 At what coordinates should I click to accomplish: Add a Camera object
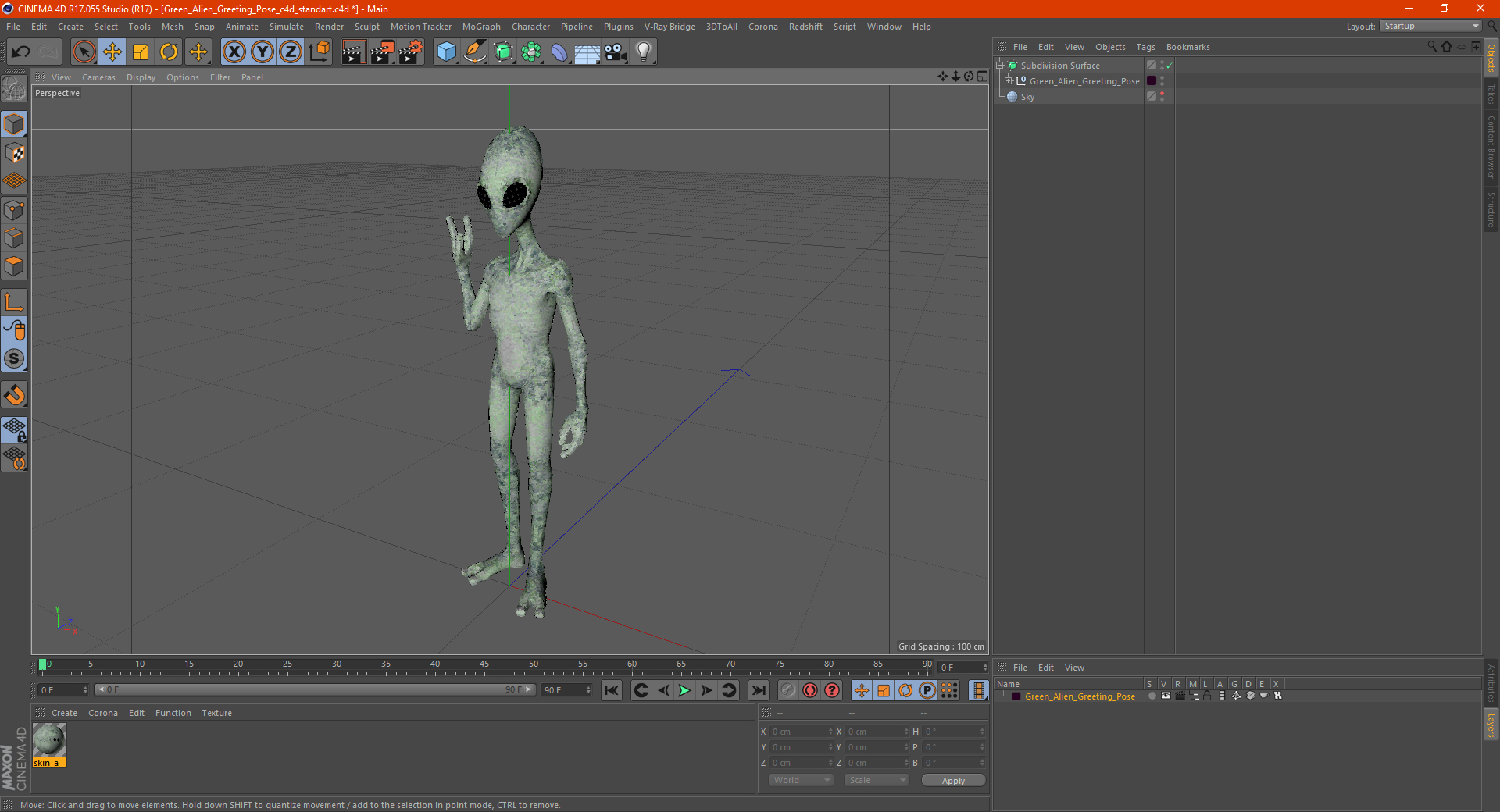point(616,52)
